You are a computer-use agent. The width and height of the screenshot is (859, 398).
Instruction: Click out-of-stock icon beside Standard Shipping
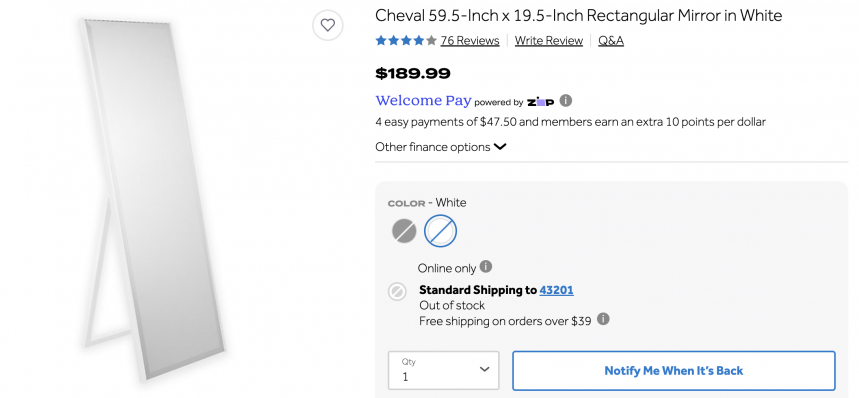(397, 291)
